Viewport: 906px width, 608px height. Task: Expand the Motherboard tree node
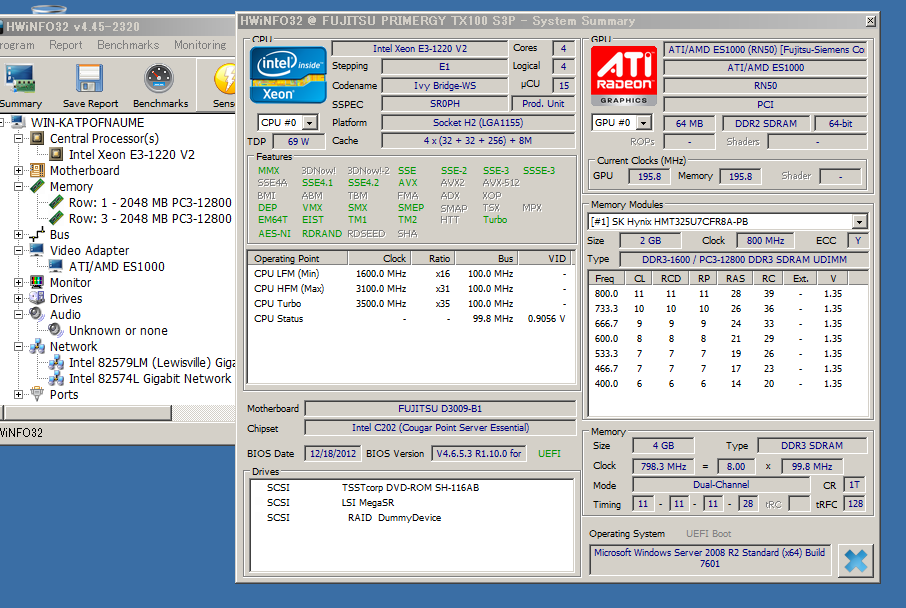point(18,171)
